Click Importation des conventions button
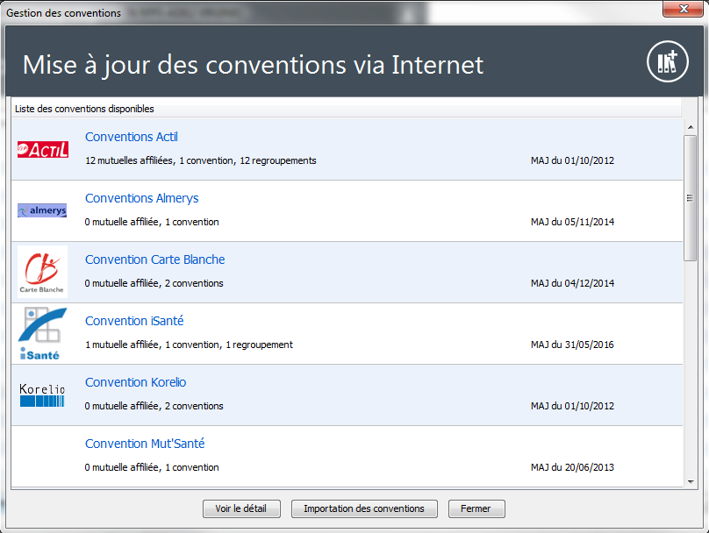The width and height of the screenshot is (709, 533). coord(364,509)
